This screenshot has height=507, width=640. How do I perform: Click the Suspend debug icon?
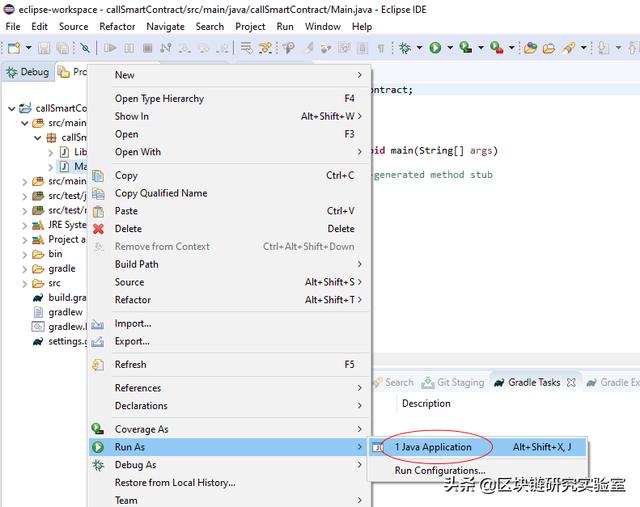129,48
